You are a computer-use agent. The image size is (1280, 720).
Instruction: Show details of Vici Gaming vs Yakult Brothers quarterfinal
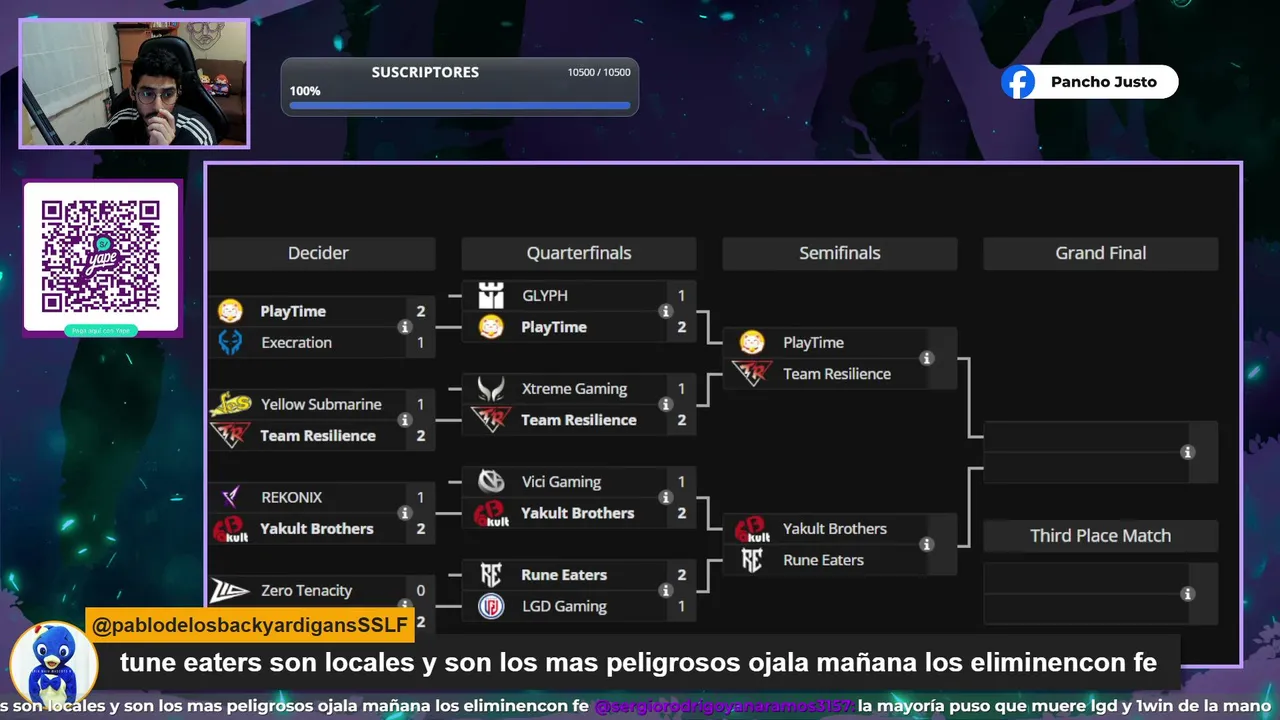pos(666,497)
